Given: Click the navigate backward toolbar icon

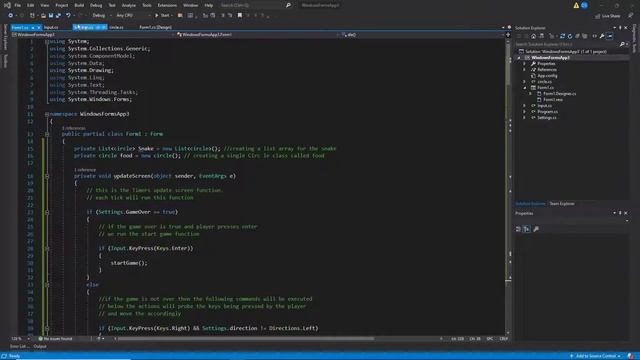Looking at the screenshot, I should tap(11, 16).
